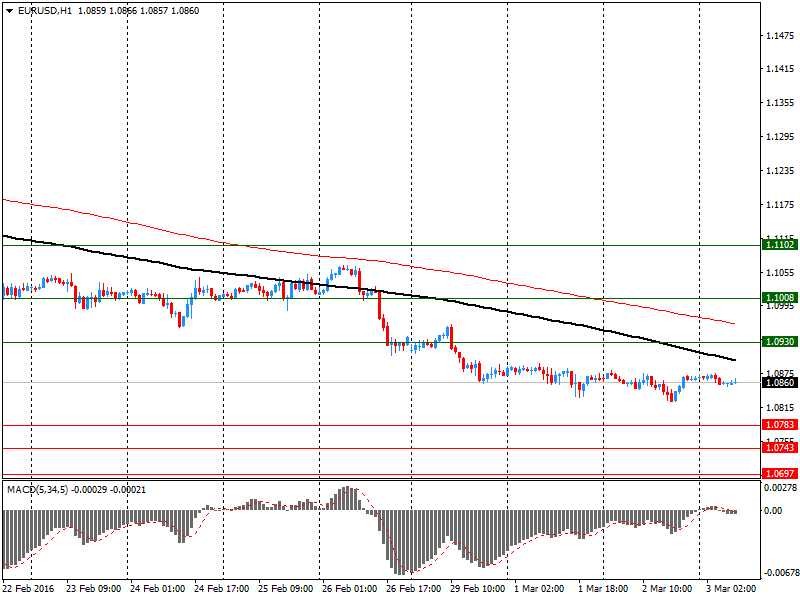
Task: Click the 1.1175 price scale value
Action: 780,205
